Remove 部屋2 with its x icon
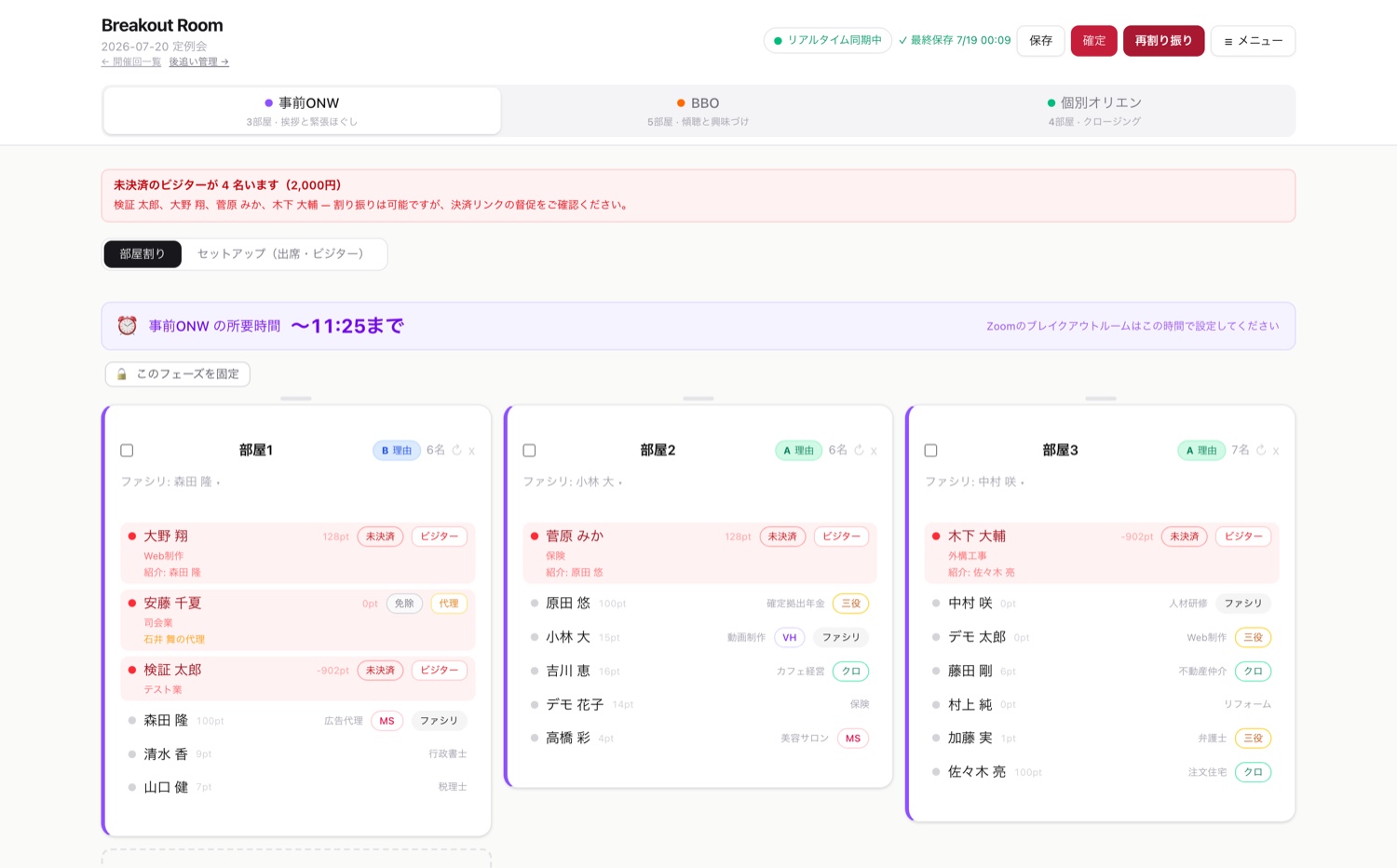 874,451
